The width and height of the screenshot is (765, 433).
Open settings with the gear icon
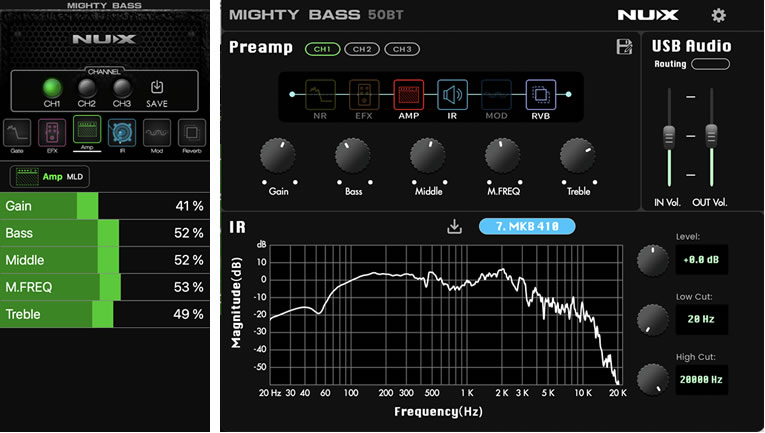718,15
